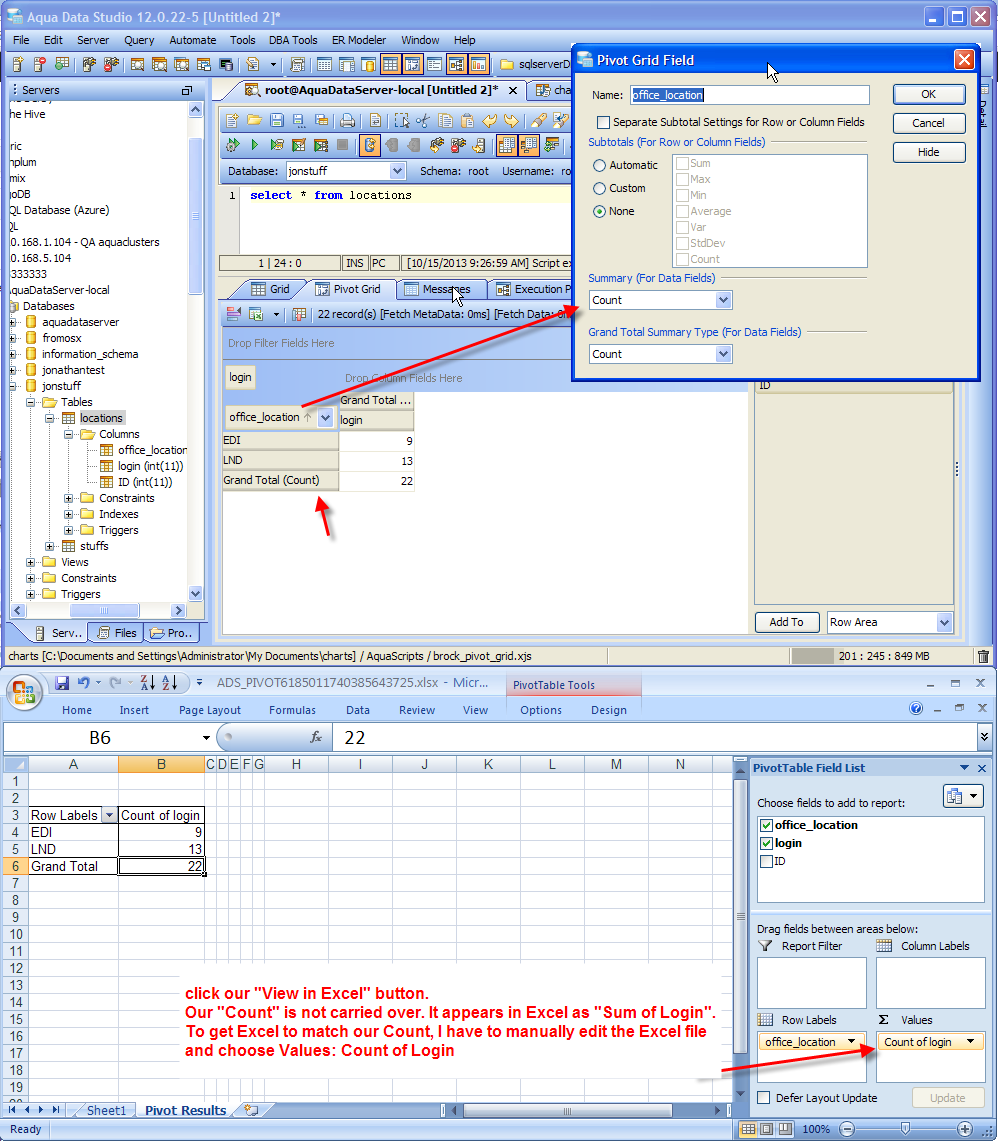The height and width of the screenshot is (1141, 998).
Task: Click Cancel in Pivot Grid Field dialog
Action: pos(929,124)
